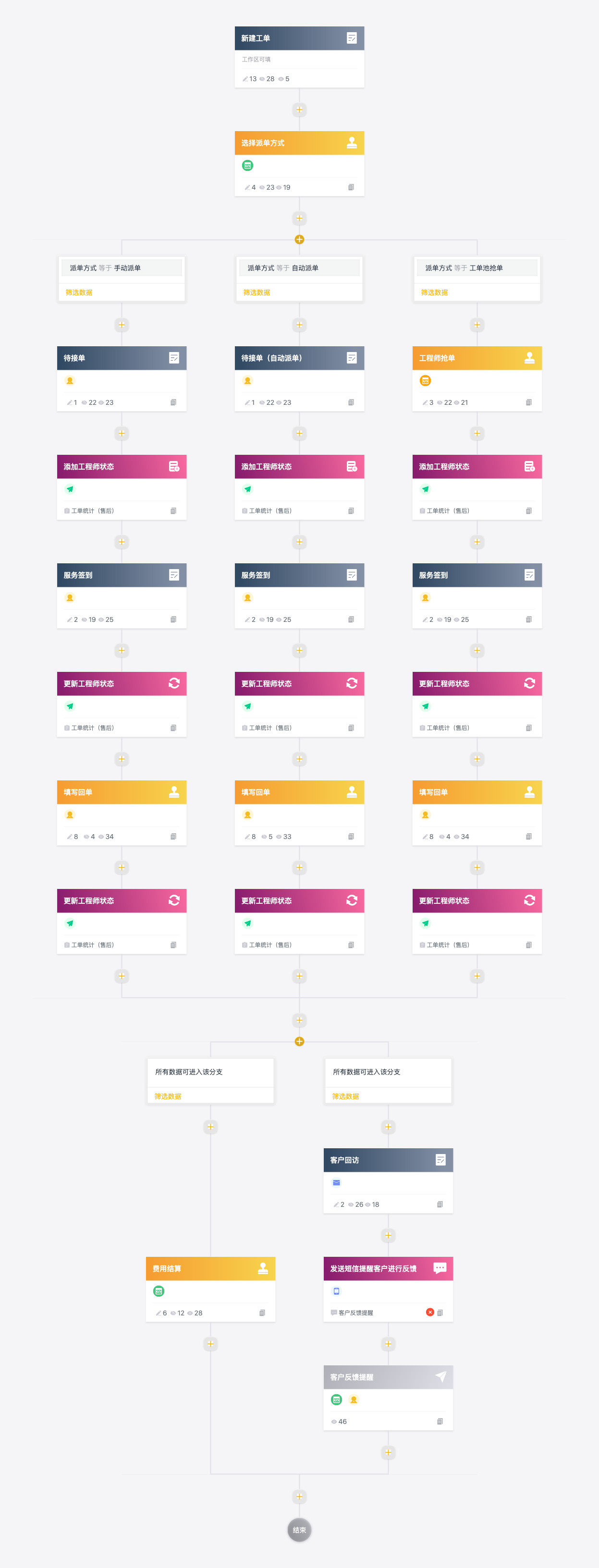Click the form icon on 新建工单 node
The image size is (599, 1568).
coord(351,38)
